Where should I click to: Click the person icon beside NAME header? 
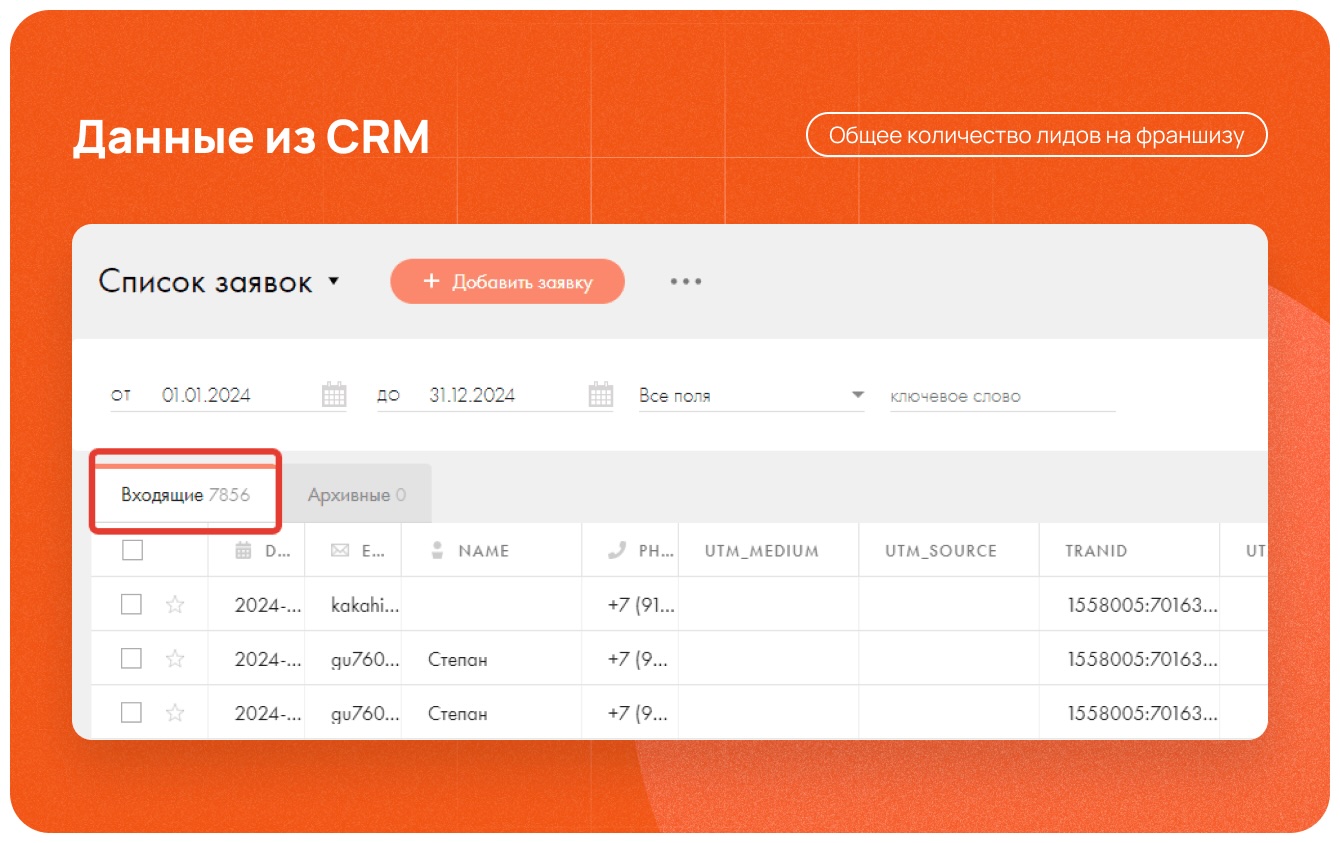436,550
